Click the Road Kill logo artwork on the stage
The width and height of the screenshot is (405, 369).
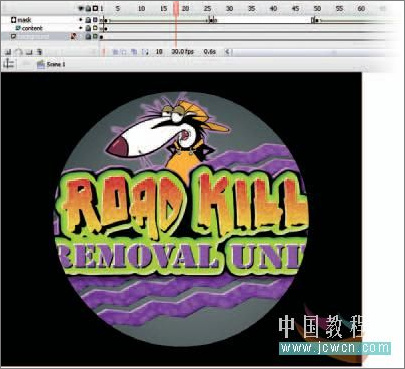(182, 218)
